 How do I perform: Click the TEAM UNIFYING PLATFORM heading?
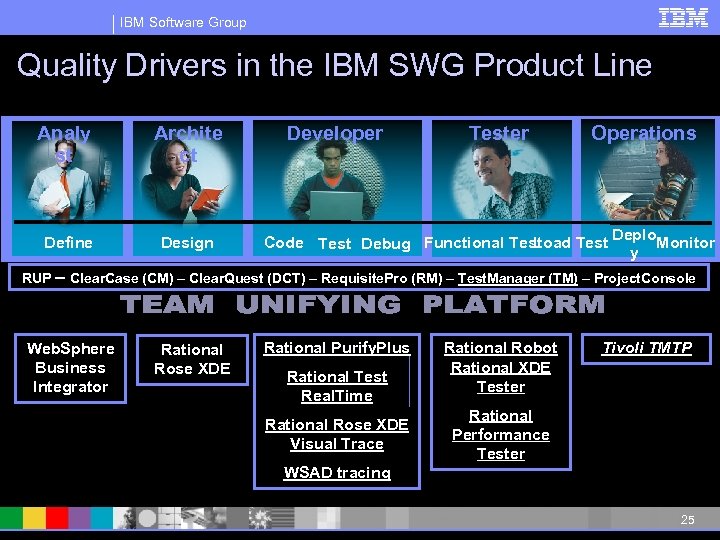(362, 305)
